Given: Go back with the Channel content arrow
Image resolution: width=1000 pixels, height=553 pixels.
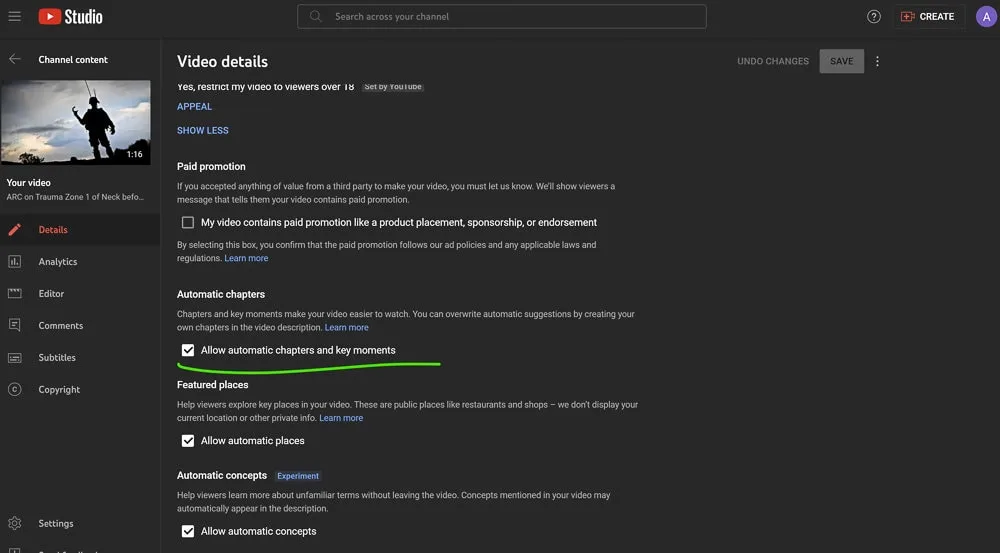Looking at the screenshot, I should pyautogui.click(x=15, y=59).
